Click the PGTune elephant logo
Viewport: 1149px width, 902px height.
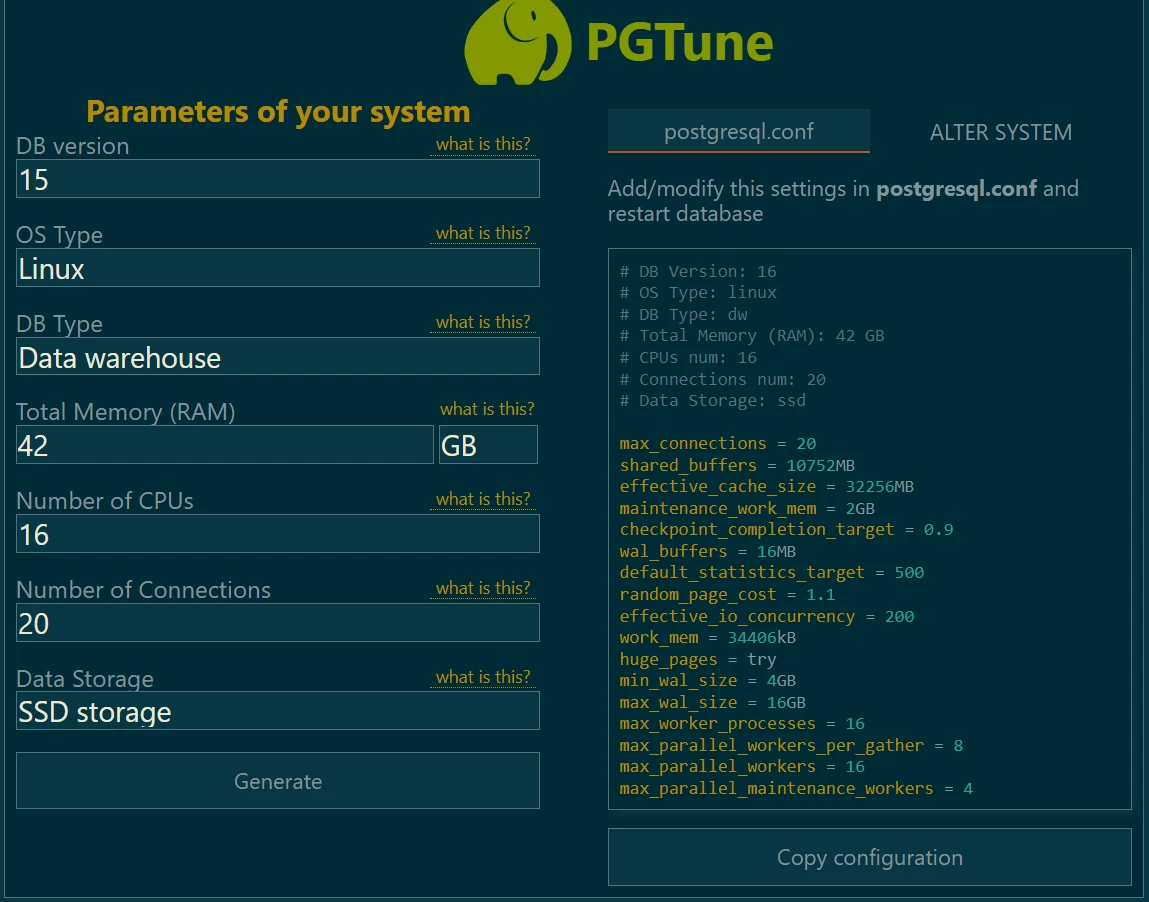[x=516, y=42]
